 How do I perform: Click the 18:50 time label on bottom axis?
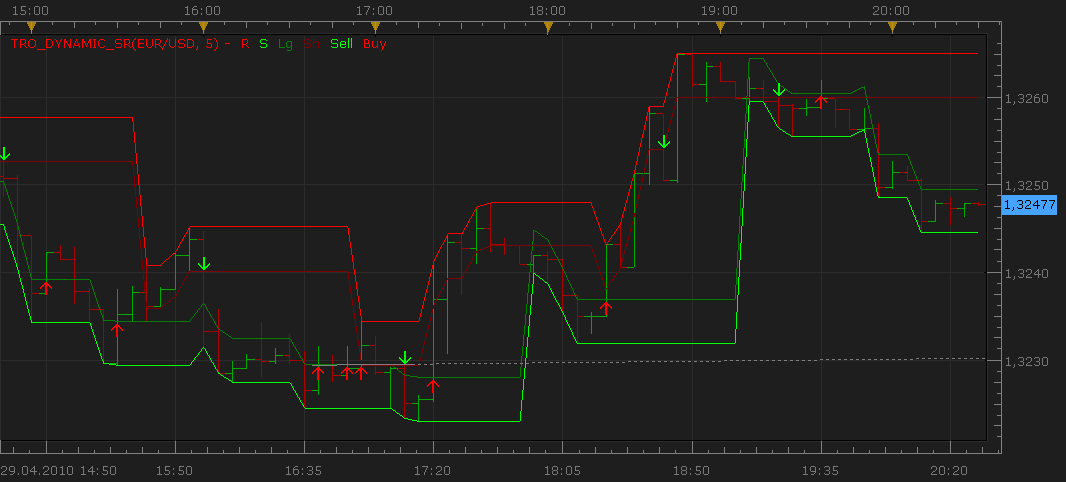tap(692, 470)
